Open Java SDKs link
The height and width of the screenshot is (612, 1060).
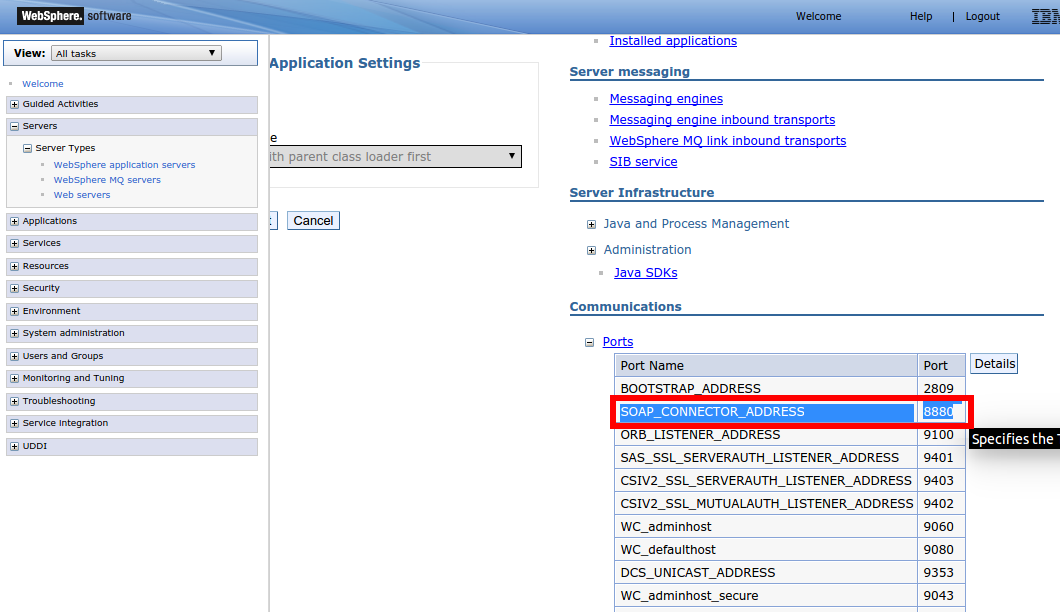pos(646,273)
